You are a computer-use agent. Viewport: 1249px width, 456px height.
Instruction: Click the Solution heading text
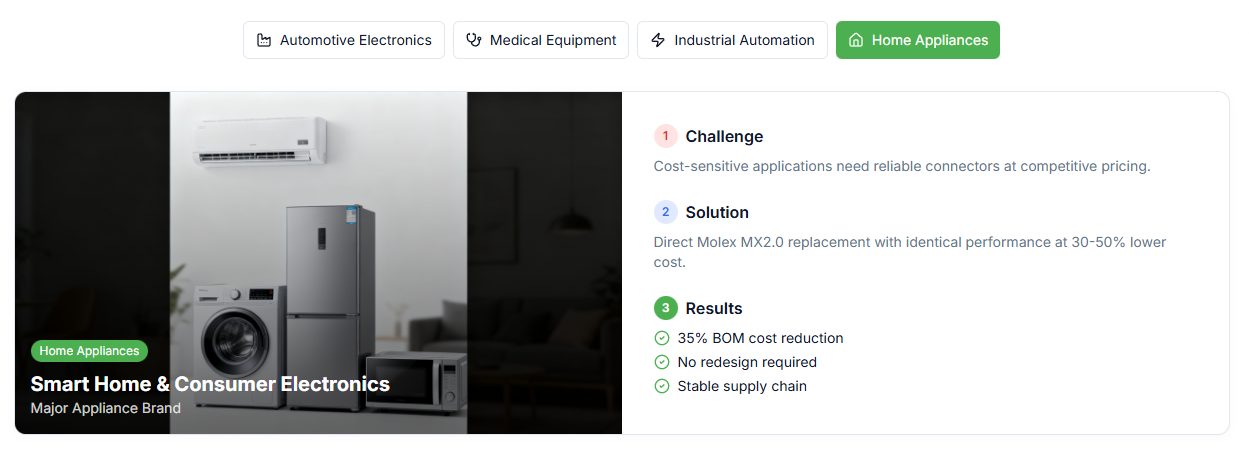click(x=717, y=212)
